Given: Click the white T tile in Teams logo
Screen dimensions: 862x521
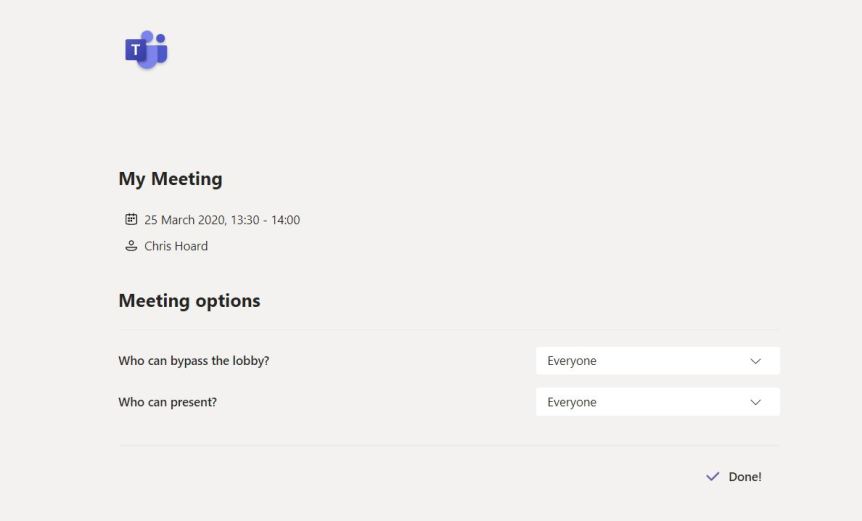Looking at the screenshot, I should [135, 51].
